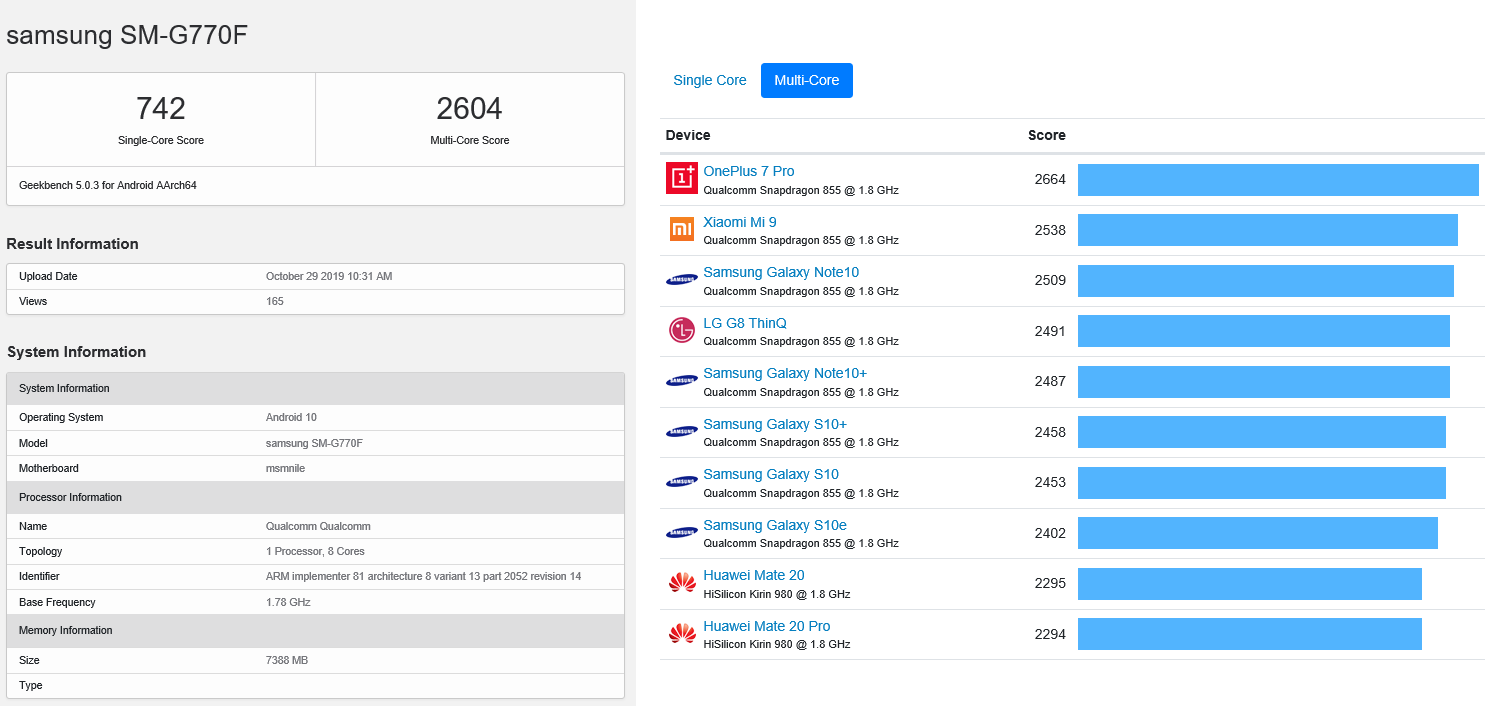This screenshot has height=706, width=1510.
Task: Click Huawei logo beside Mate 20 row
Action: click(x=681, y=583)
